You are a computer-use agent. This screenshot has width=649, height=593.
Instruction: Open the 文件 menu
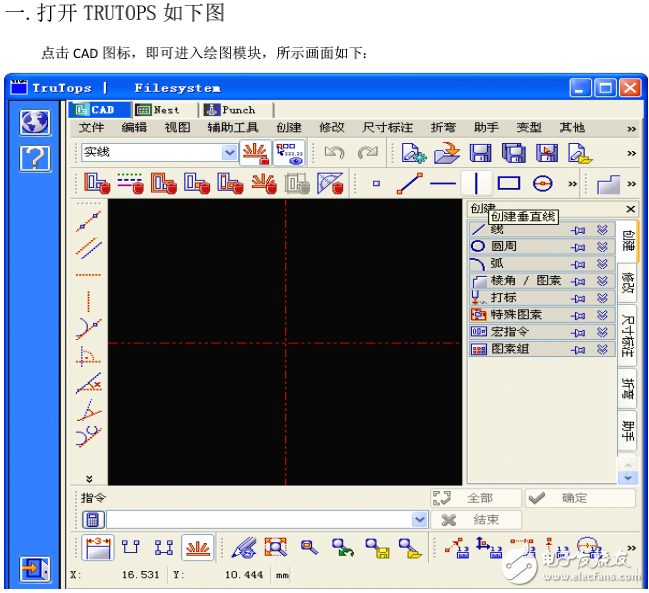coord(91,127)
